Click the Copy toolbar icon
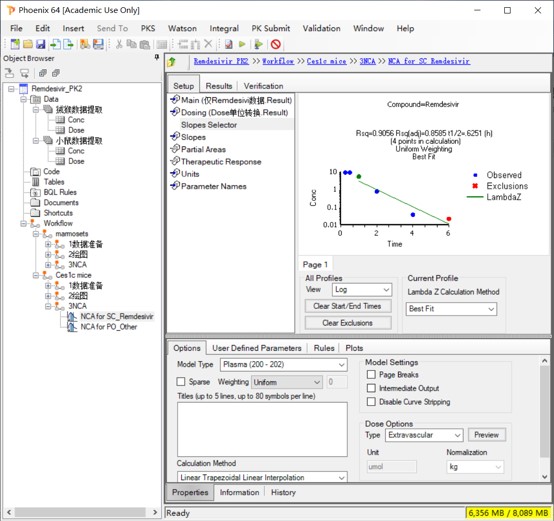The image size is (554, 521). pos(131,44)
